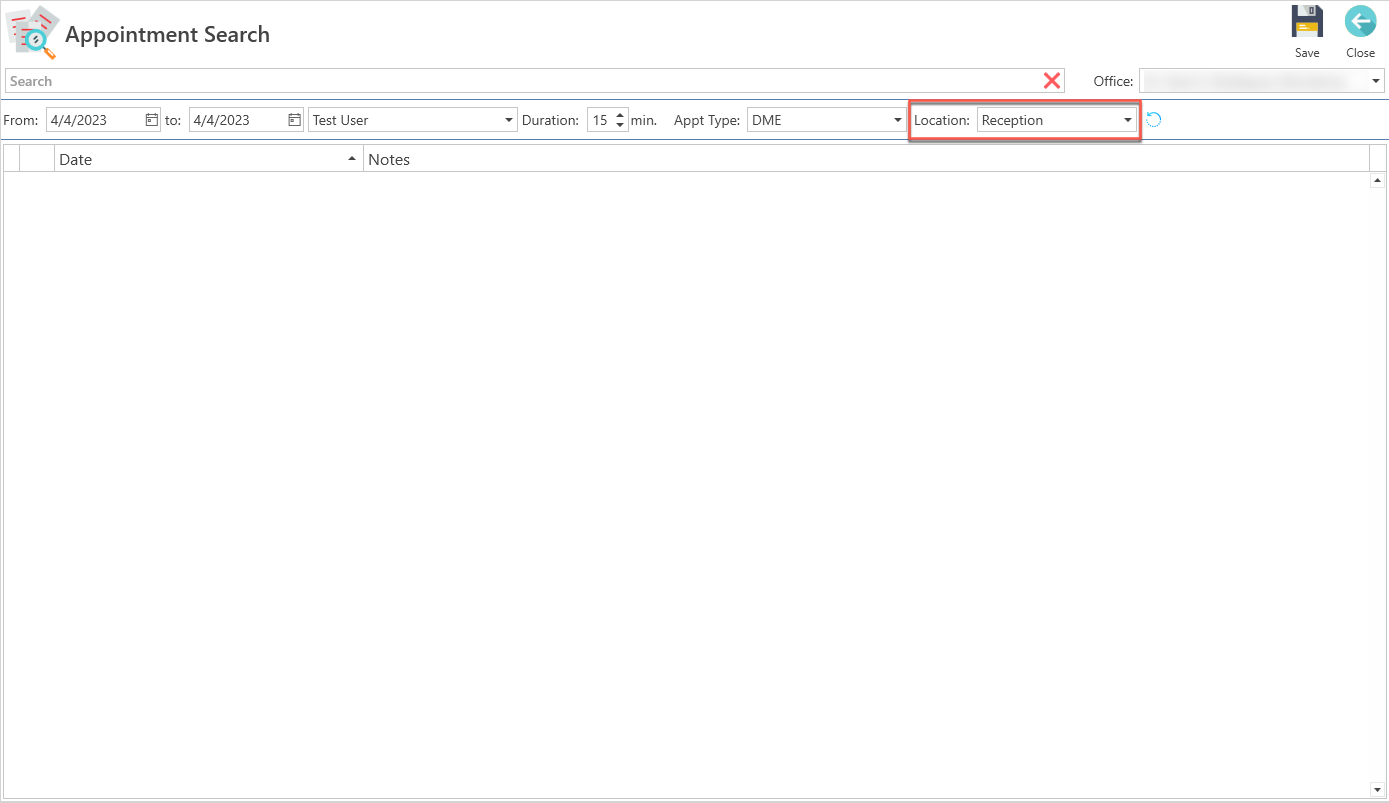Clear search with the red X icon
The height and width of the screenshot is (803, 1389).
tap(1052, 81)
